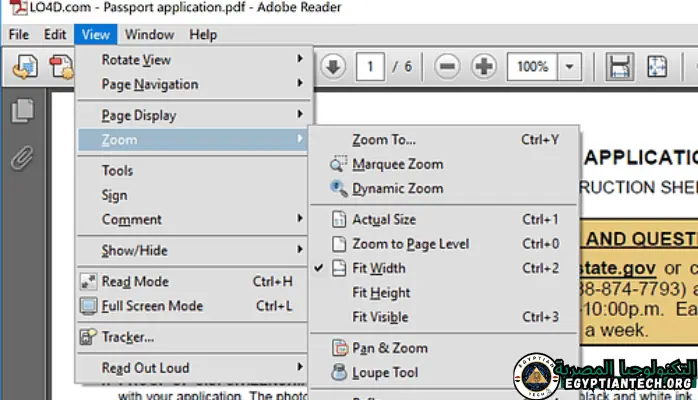Click the state.gov link in document
Image resolution: width=698 pixels, height=400 pixels.
pyautogui.click(x=619, y=268)
